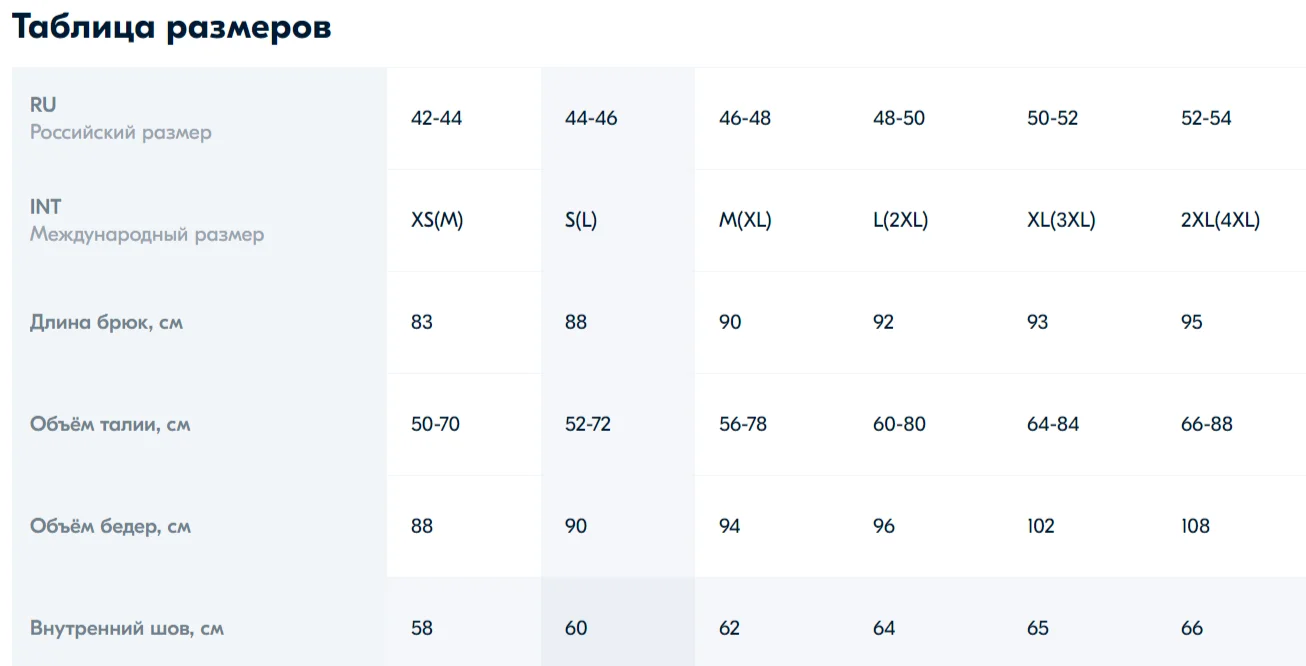Click the 'Таблица размеров' heading
The height and width of the screenshot is (666, 1306).
pyautogui.click(x=171, y=27)
